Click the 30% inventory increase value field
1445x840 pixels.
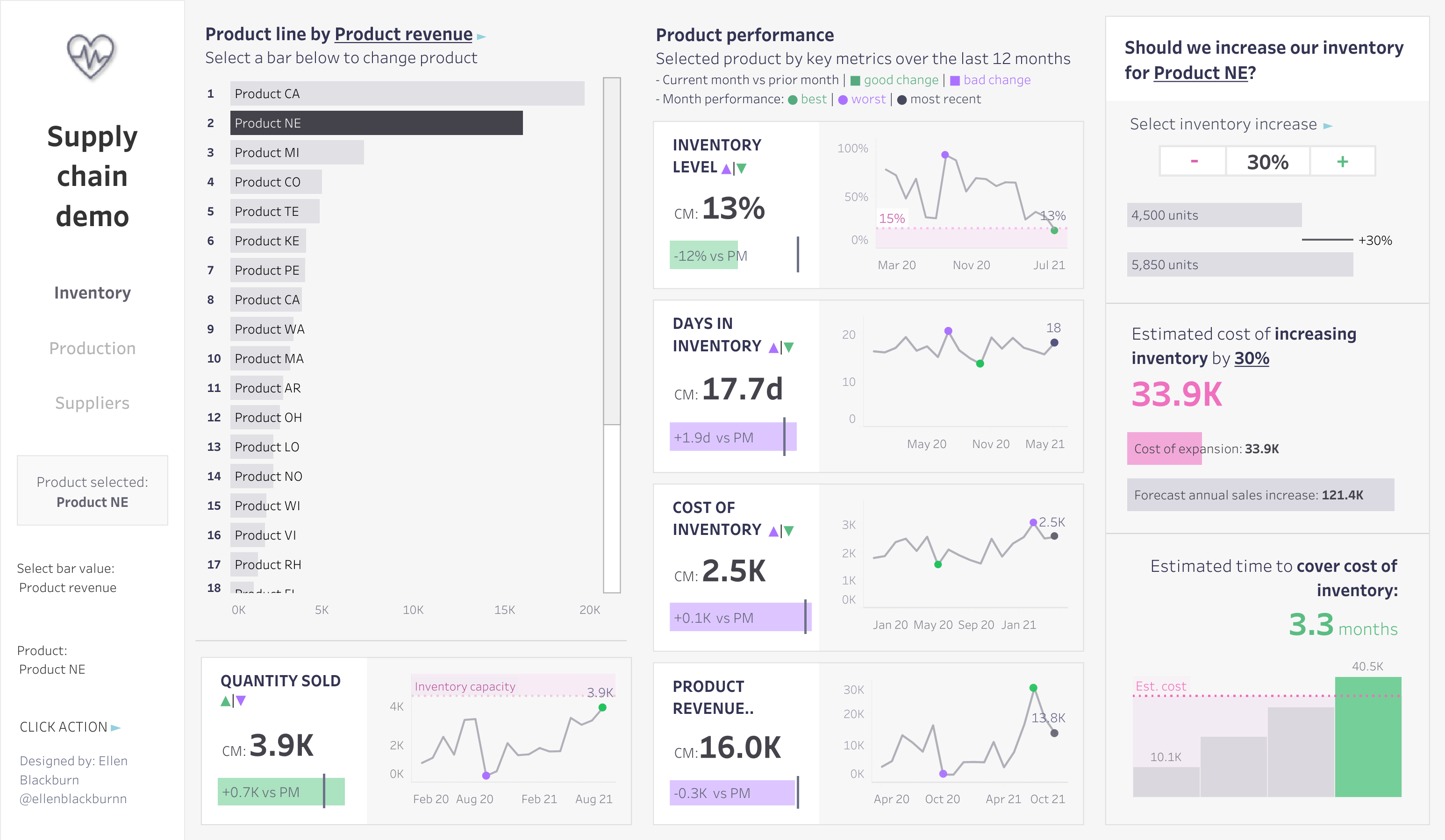pyautogui.click(x=1268, y=162)
